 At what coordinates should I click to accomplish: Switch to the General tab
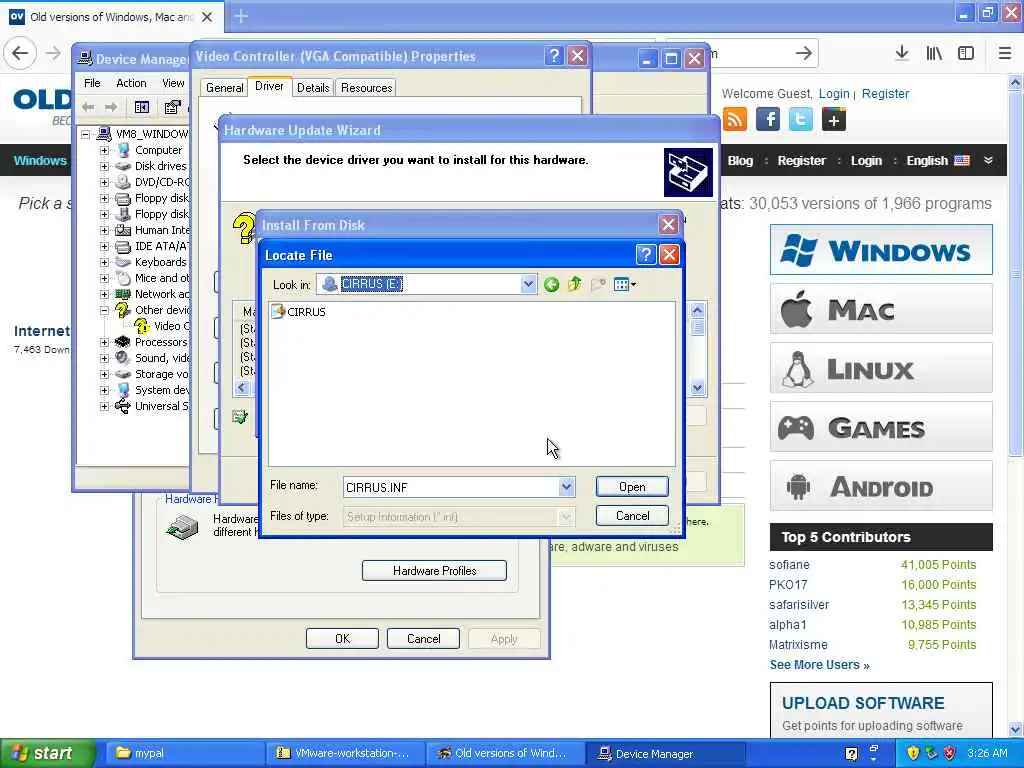(225, 88)
